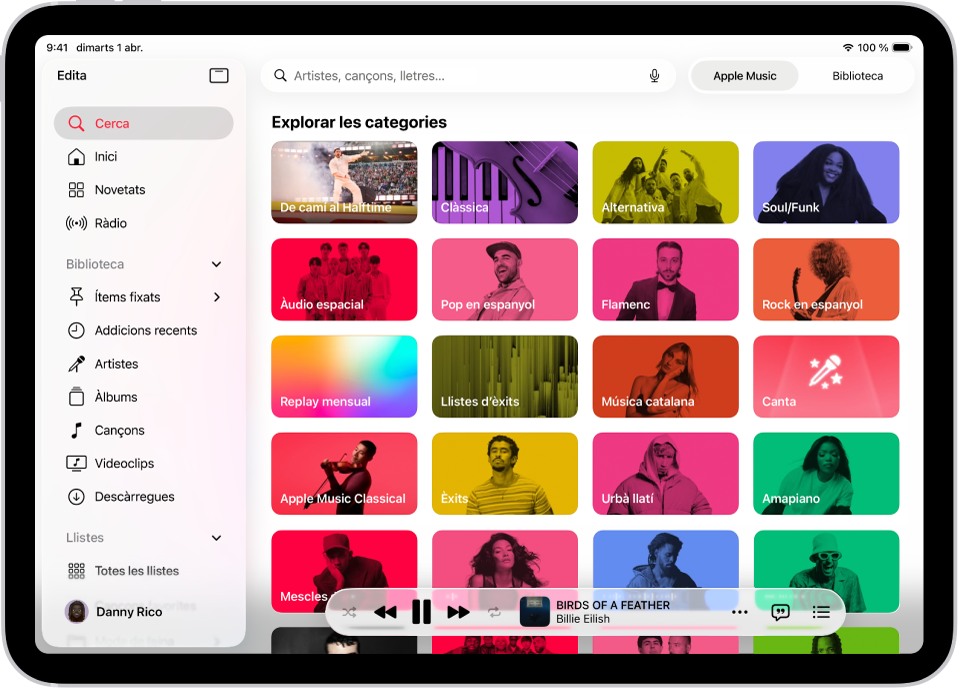The width and height of the screenshot is (963, 689).
Task: Click the Llistes section header text
Action: pyautogui.click(x=85, y=538)
